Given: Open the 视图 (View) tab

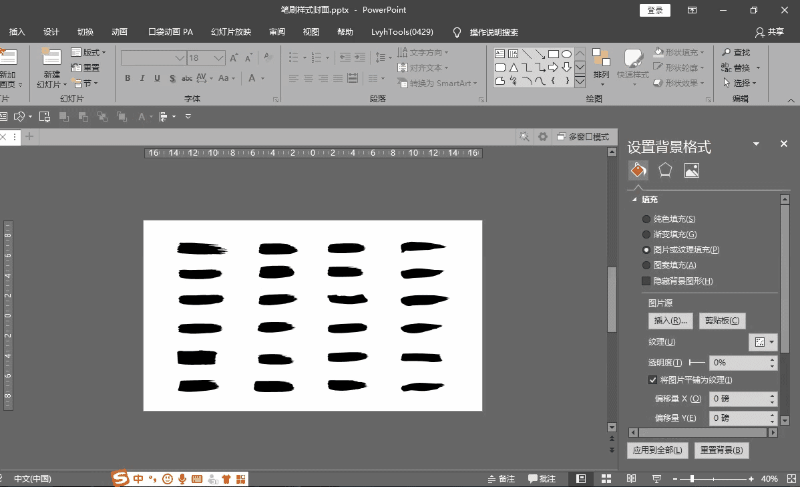Looking at the screenshot, I should pyautogui.click(x=311, y=32).
